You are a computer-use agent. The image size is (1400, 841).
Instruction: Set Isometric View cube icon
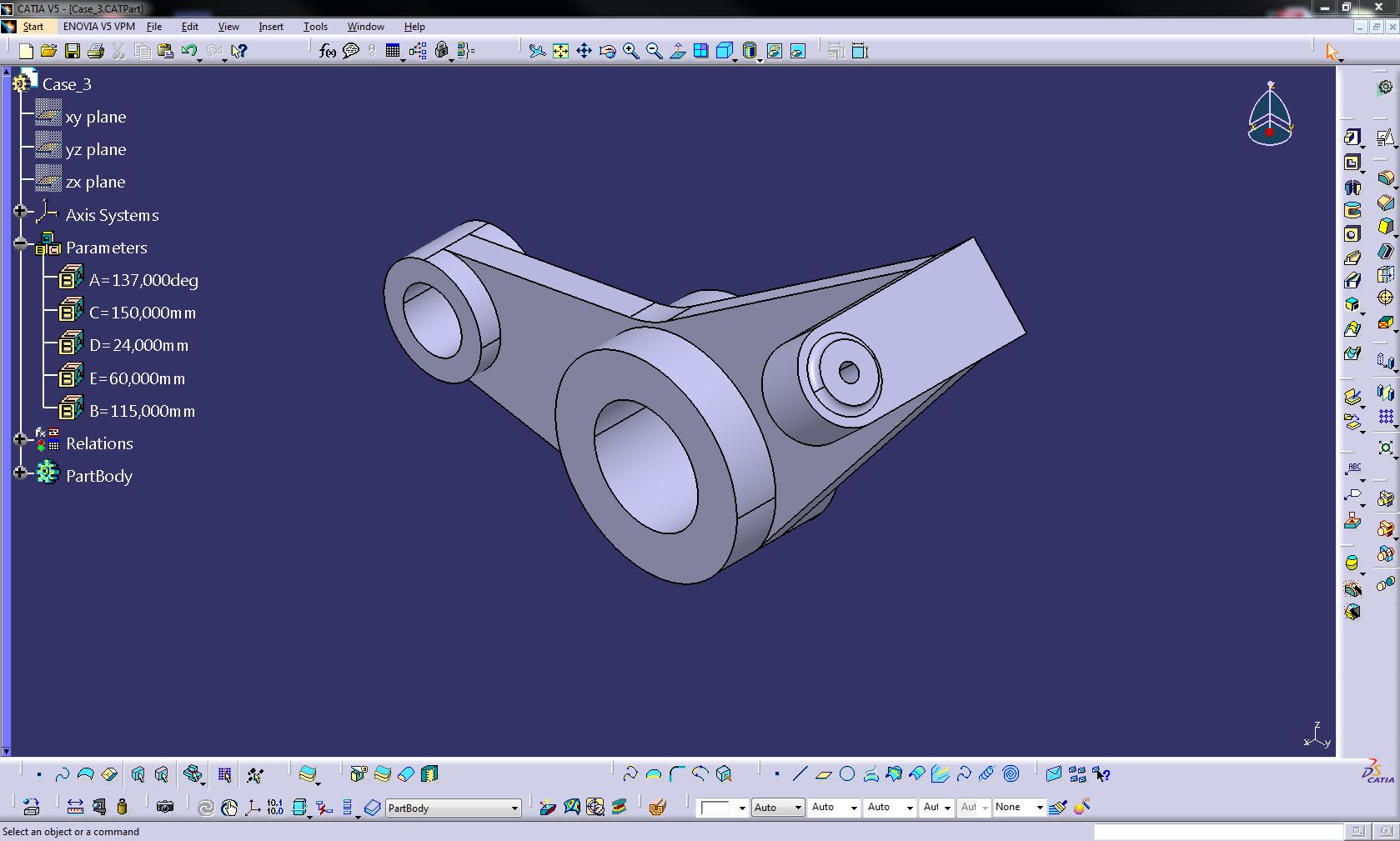724,52
